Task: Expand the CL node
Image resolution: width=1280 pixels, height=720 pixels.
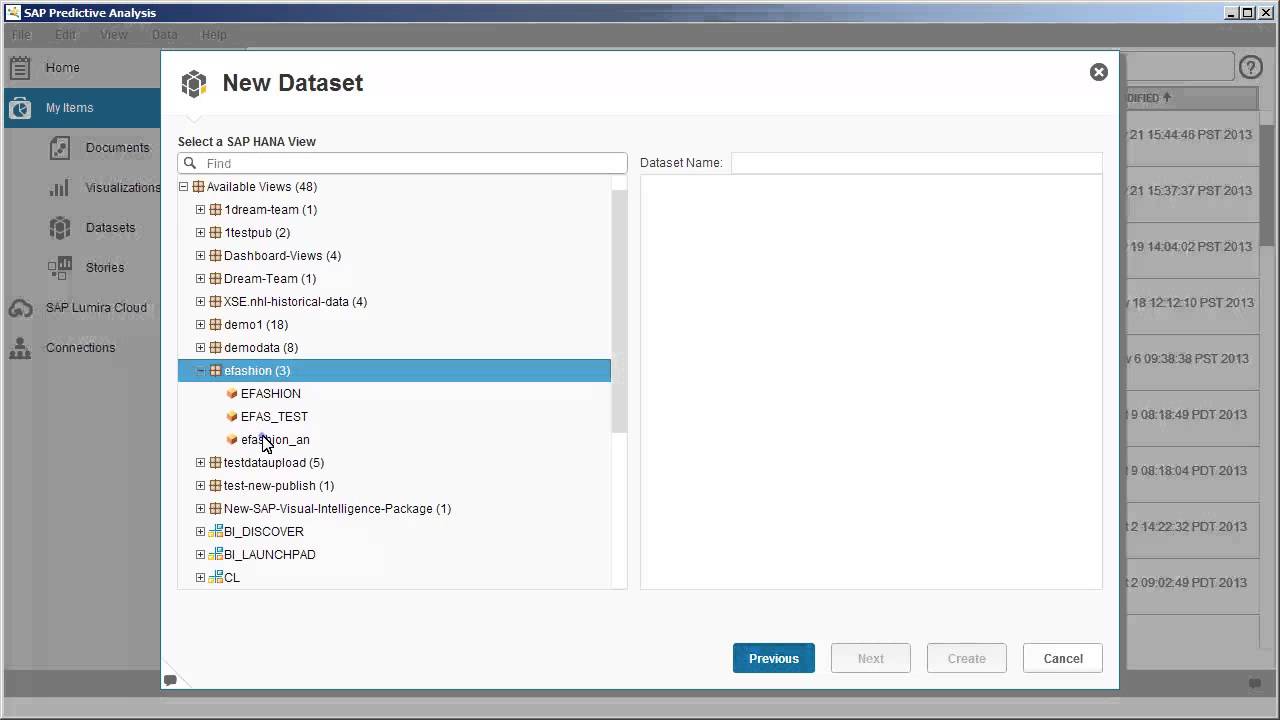Action: pos(201,578)
